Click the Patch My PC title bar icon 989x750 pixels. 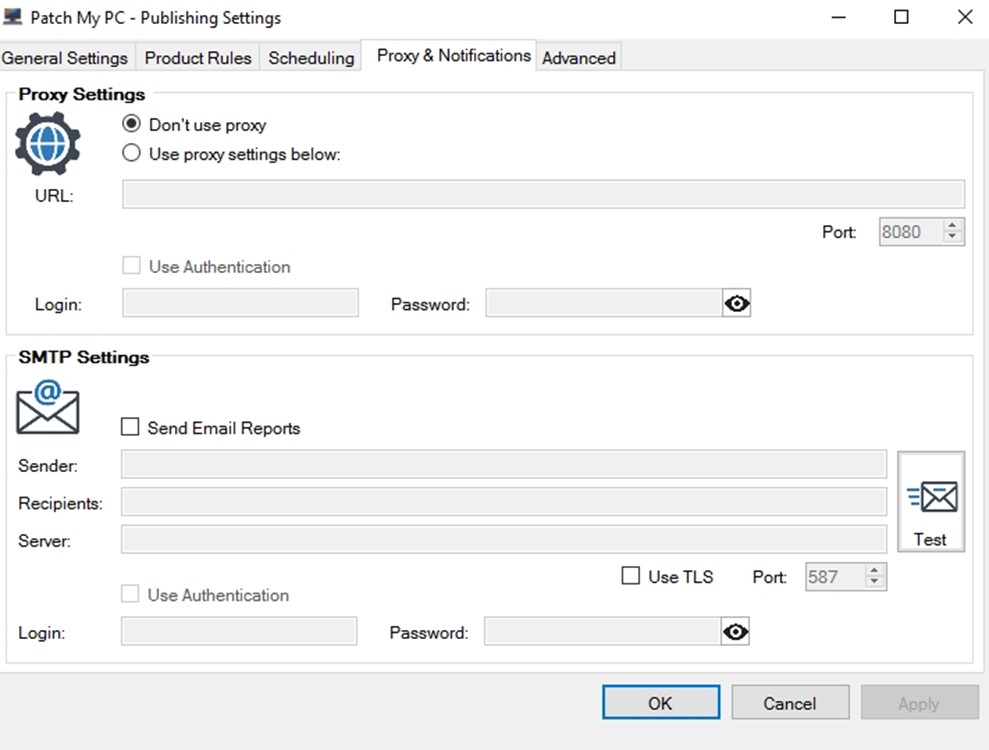coord(13,16)
